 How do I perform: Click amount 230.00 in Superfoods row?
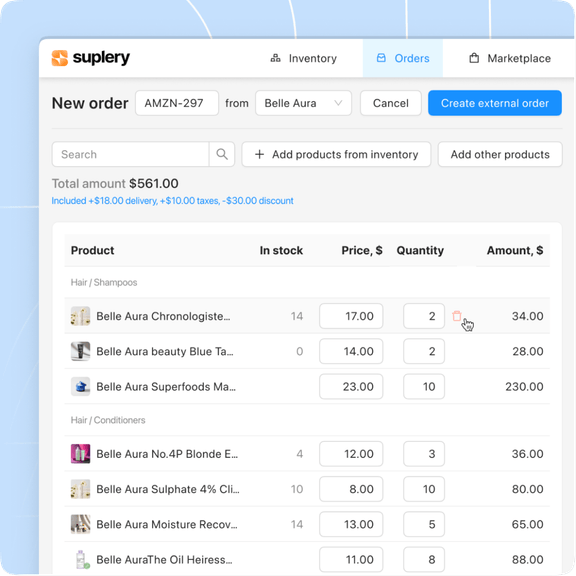click(524, 387)
